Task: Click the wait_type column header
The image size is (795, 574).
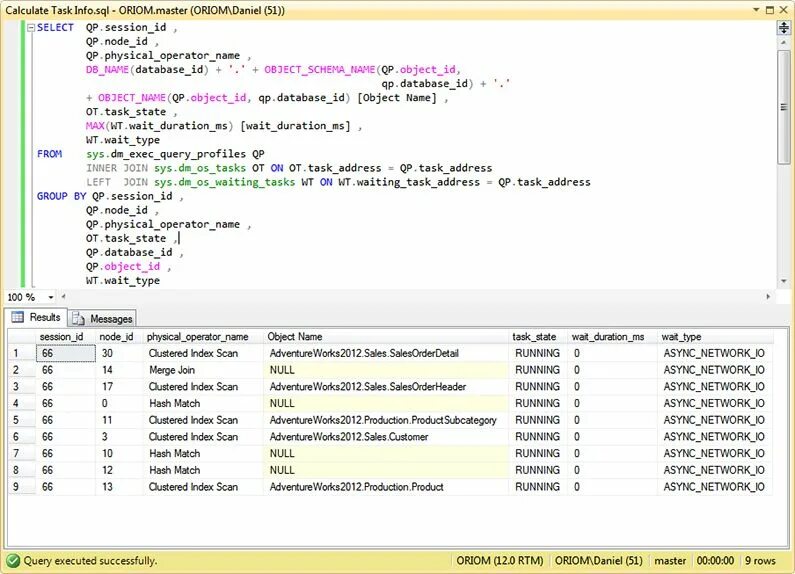Action: [x=715, y=337]
